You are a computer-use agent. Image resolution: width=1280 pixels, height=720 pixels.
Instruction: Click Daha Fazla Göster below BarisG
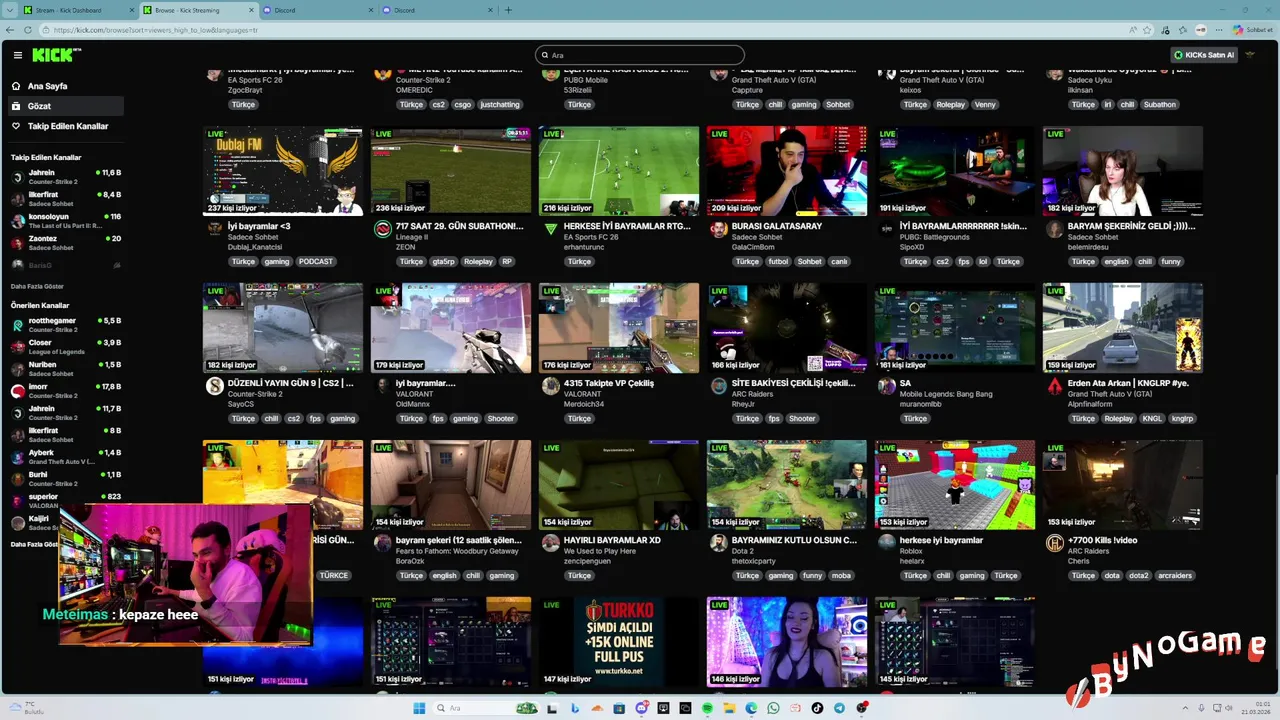(37, 286)
